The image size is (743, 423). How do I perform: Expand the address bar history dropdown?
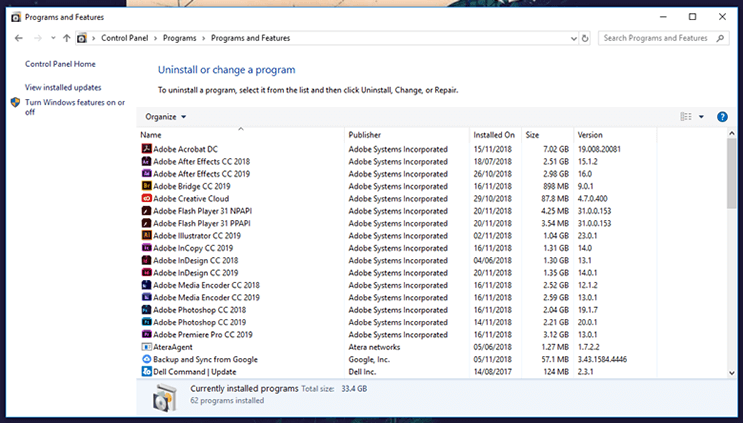(573, 38)
